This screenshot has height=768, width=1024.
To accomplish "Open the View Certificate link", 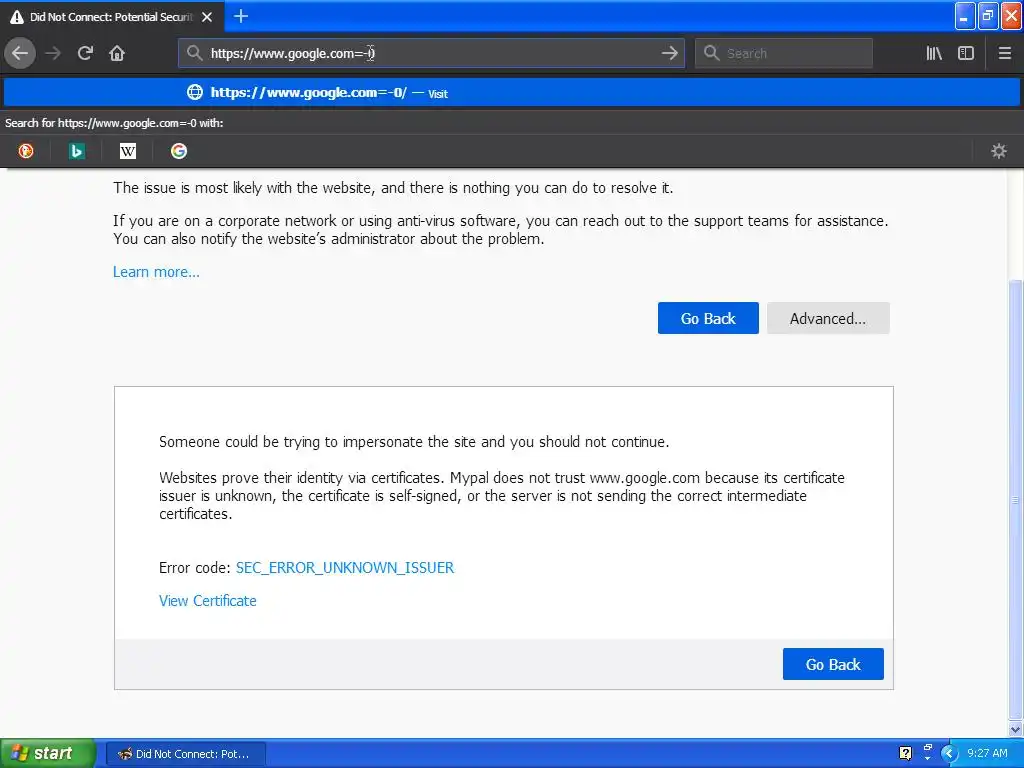I will click(x=208, y=601).
